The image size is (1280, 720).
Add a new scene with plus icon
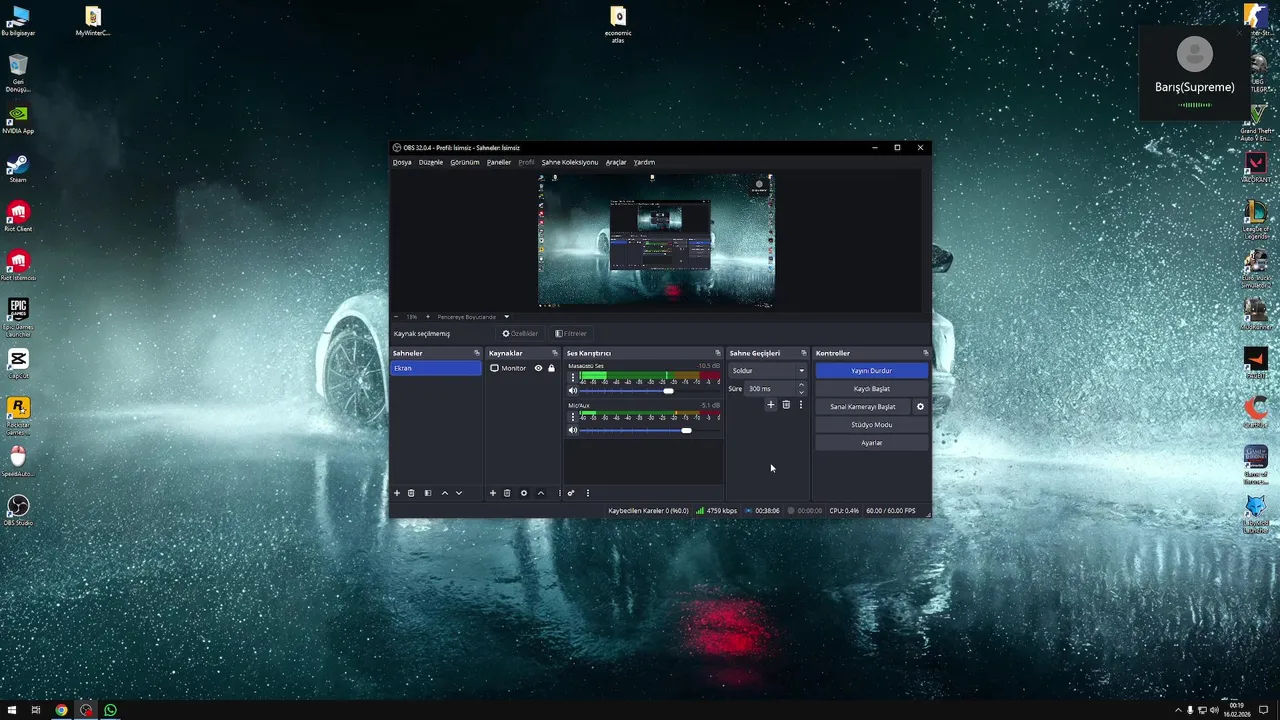click(x=396, y=493)
